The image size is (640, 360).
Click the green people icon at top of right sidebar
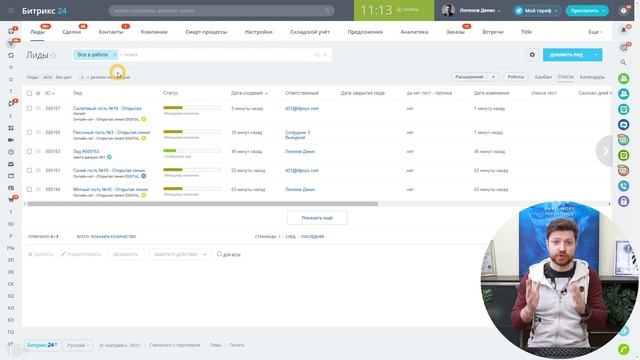pyautogui.click(x=623, y=78)
